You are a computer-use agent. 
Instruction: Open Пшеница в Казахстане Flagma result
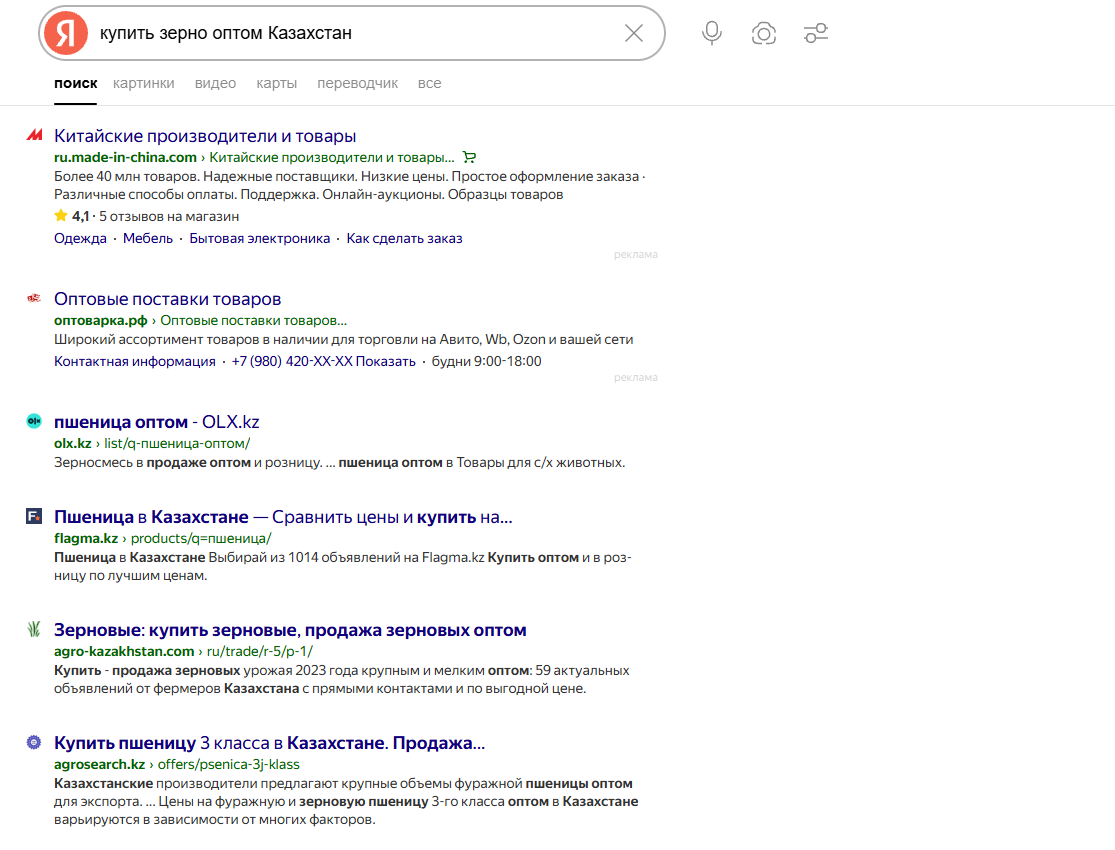tap(283, 517)
